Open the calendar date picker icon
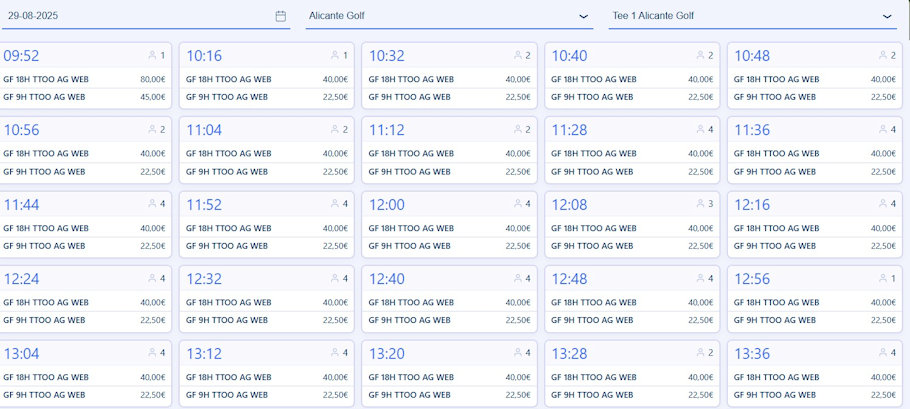Image resolution: width=910 pixels, height=409 pixels. [280, 16]
